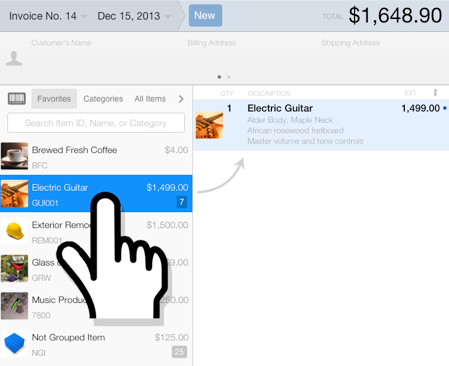
Task: Show more tabs with the right chevron
Action: click(181, 99)
